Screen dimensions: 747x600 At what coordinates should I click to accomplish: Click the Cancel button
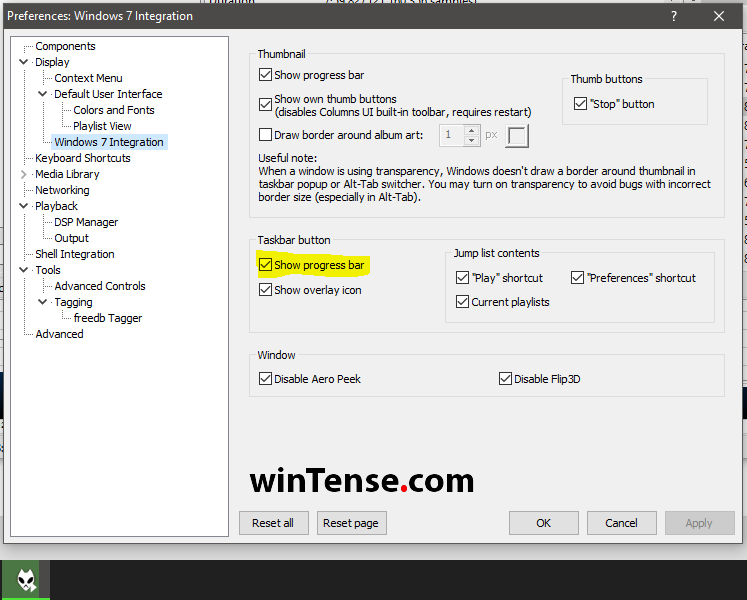622,523
